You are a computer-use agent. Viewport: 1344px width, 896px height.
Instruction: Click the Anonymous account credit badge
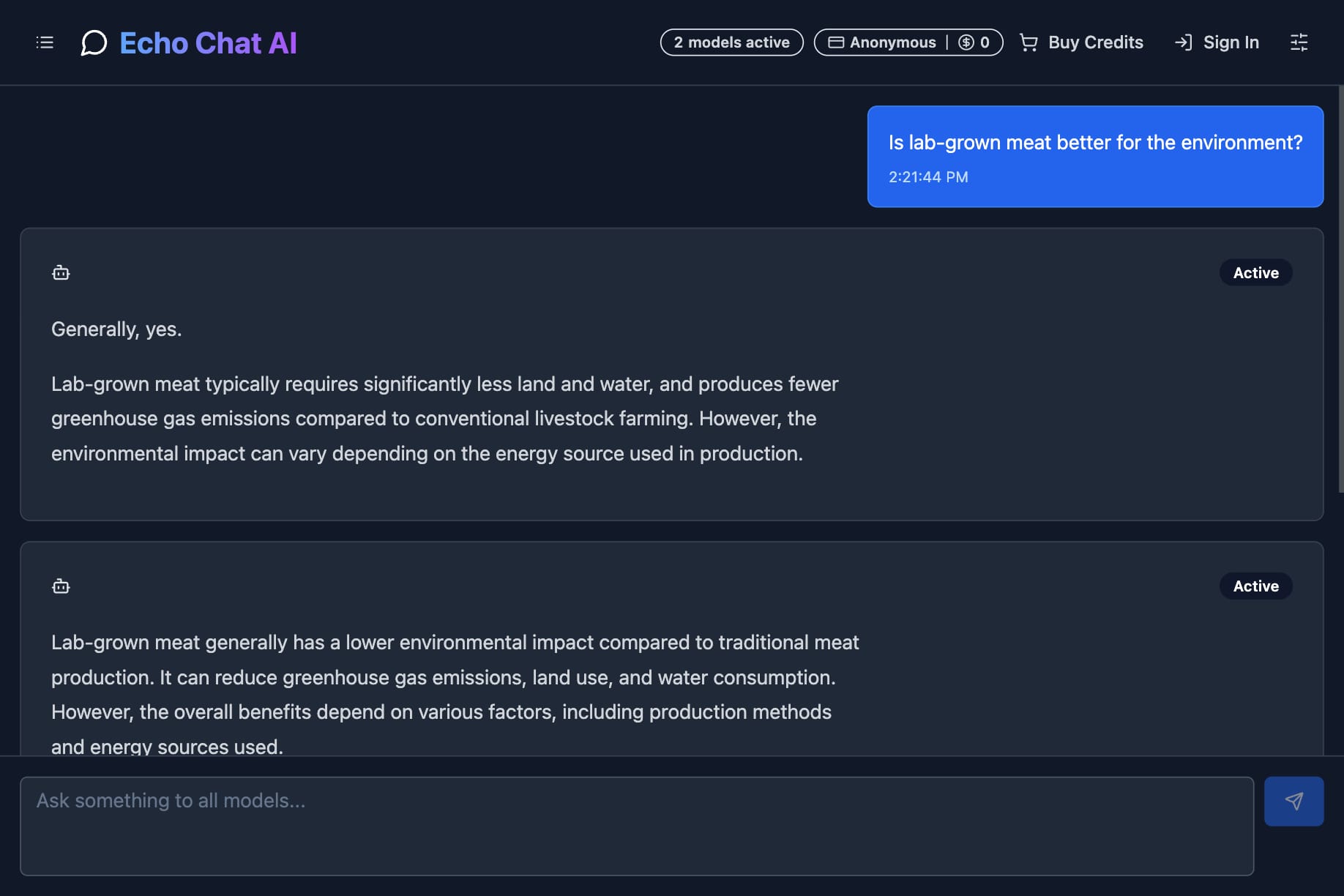(908, 42)
